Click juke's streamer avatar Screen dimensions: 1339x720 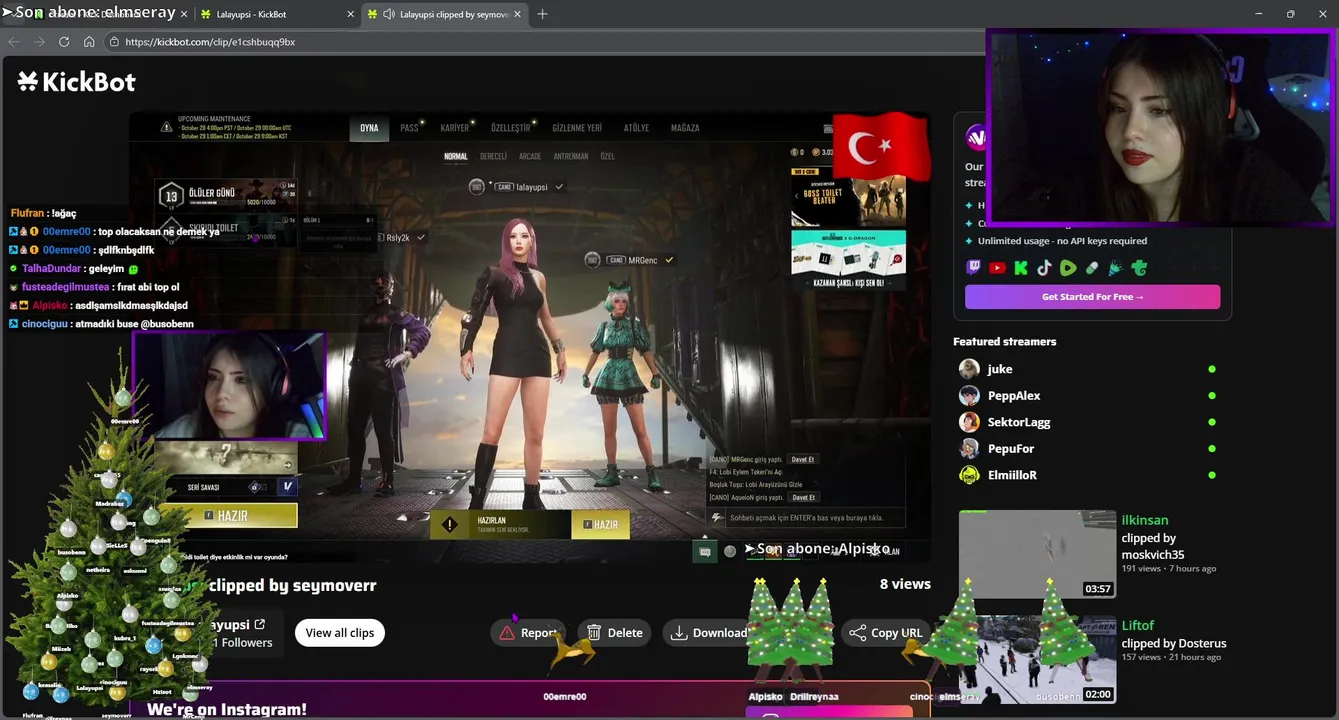click(969, 369)
